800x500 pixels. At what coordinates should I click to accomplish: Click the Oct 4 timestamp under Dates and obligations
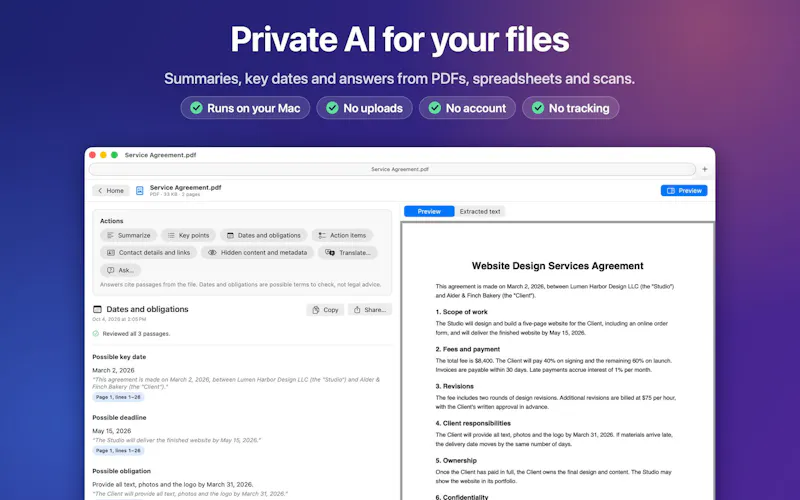coord(119,319)
